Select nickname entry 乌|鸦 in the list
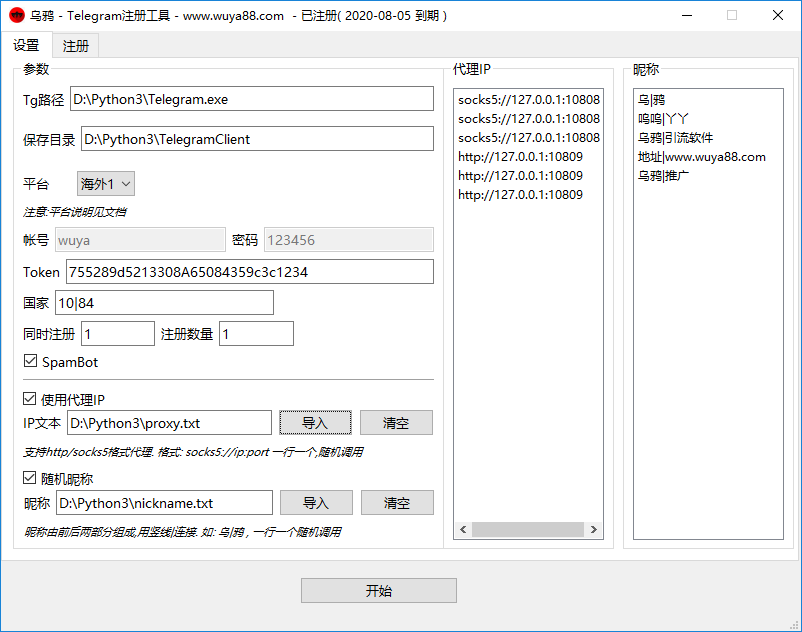The image size is (802, 632). (x=651, y=100)
